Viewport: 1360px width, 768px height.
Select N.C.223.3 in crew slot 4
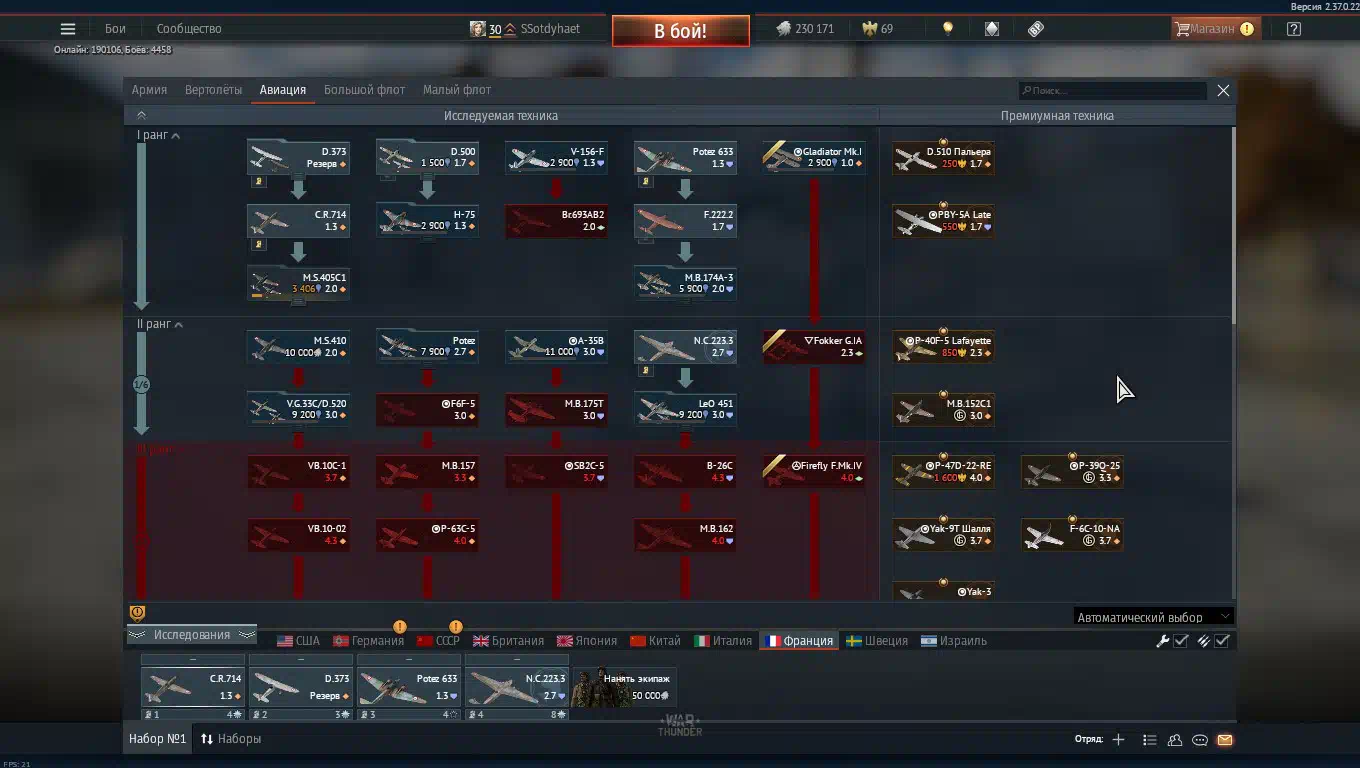[517, 687]
